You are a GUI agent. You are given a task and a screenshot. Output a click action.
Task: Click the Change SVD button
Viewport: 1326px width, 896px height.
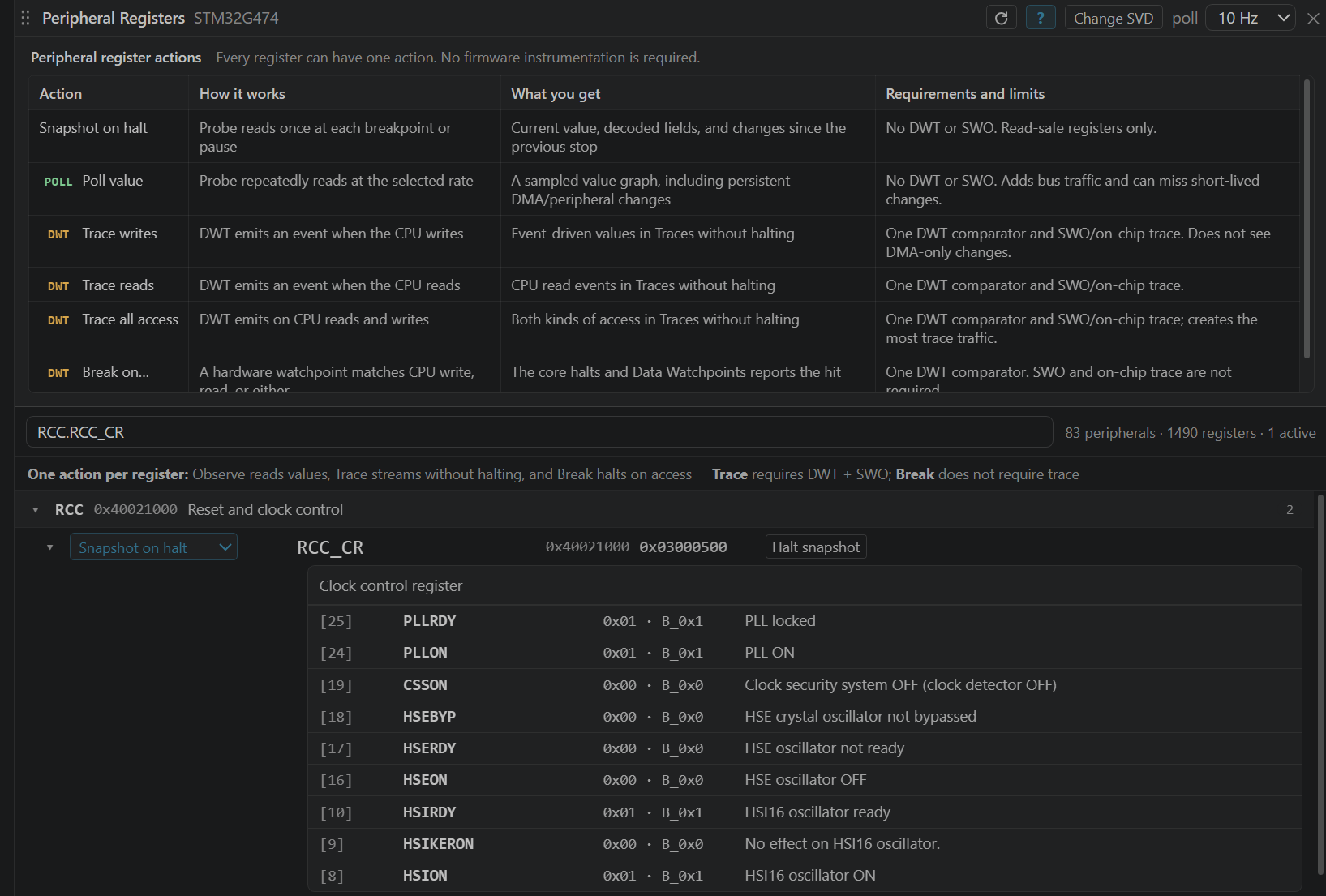tap(1114, 18)
